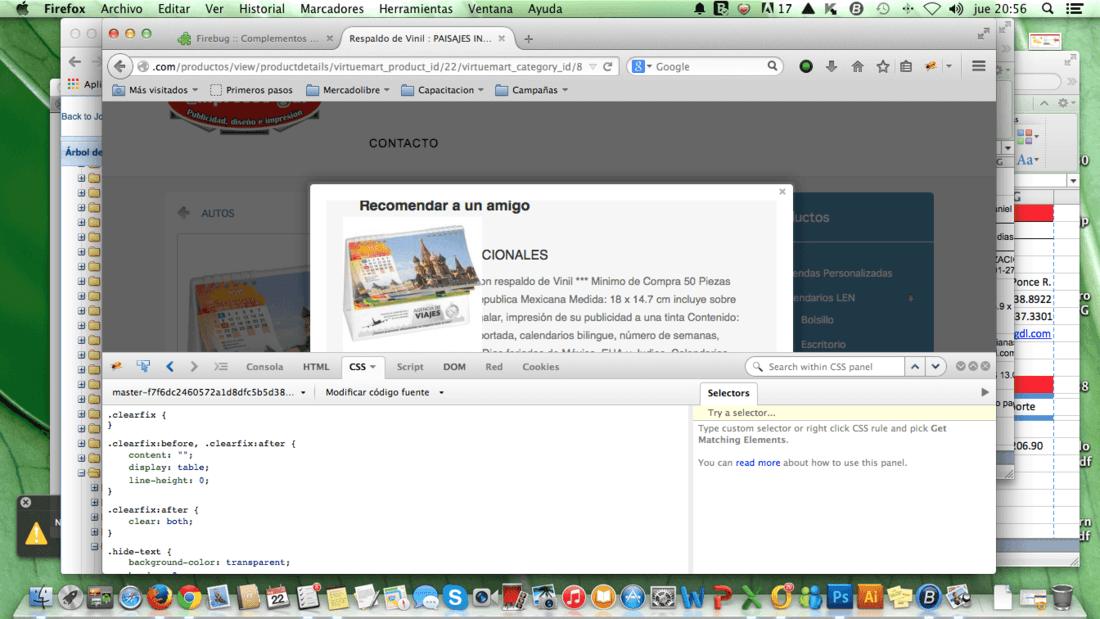Open Firebug toolbar icon dropdown arrow
This screenshot has width=1100, height=619.
(948, 67)
